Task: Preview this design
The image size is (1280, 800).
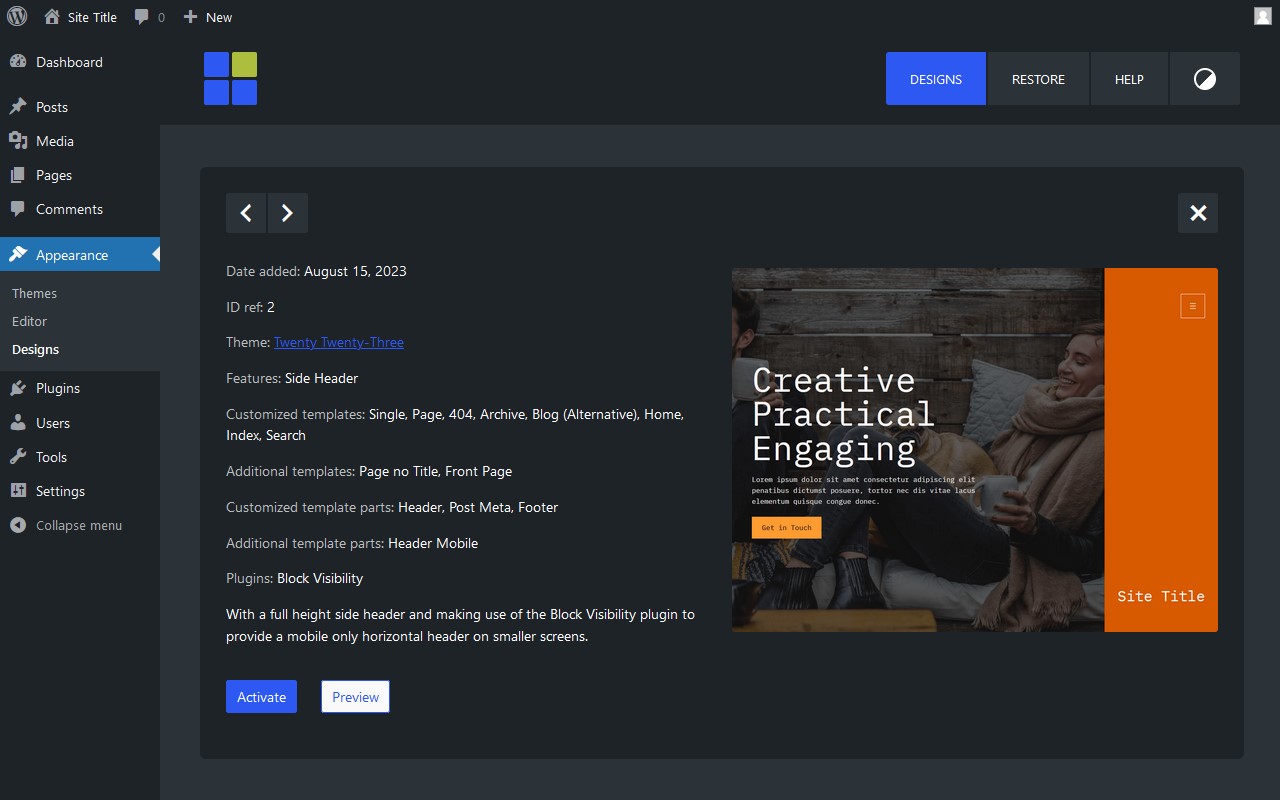Action: tap(355, 697)
